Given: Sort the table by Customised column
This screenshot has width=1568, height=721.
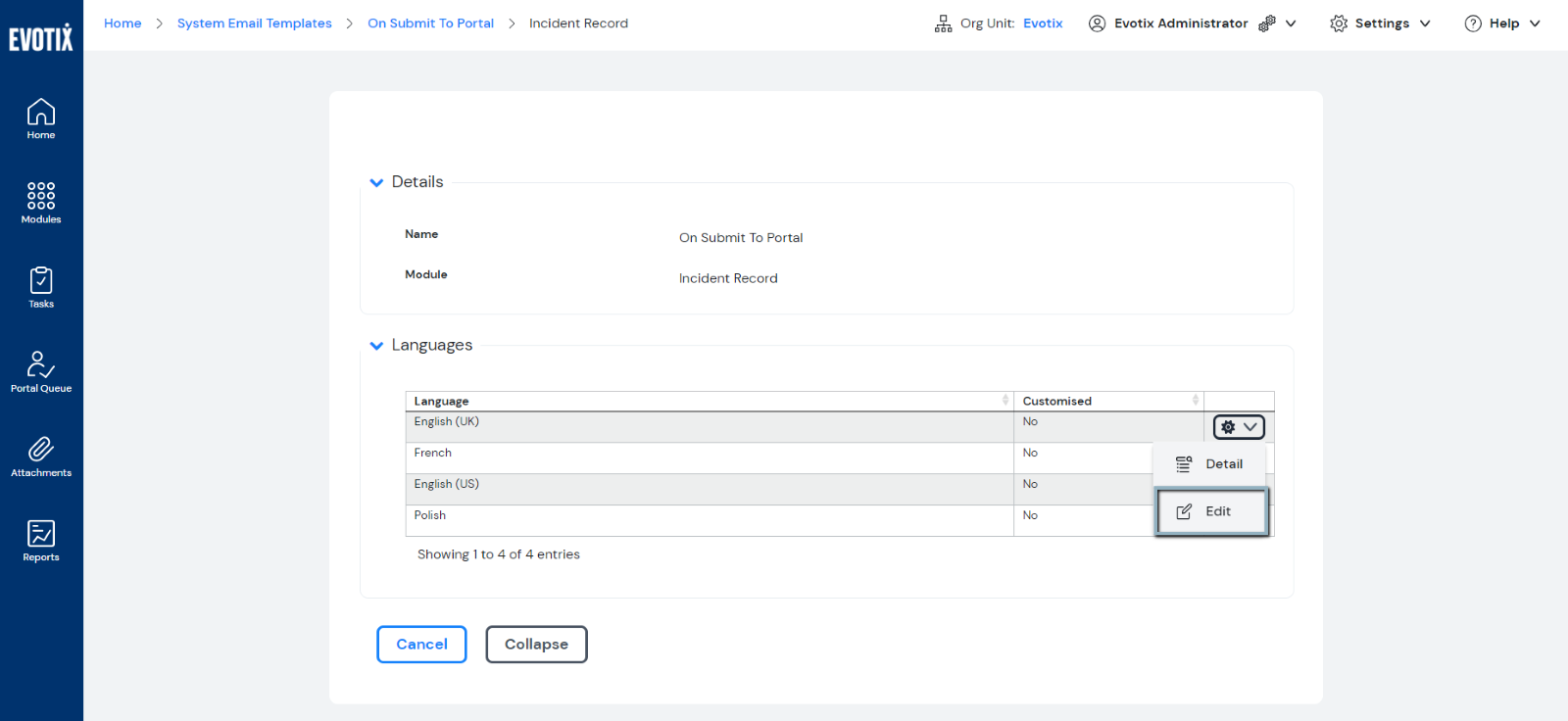Looking at the screenshot, I should click(1108, 401).
